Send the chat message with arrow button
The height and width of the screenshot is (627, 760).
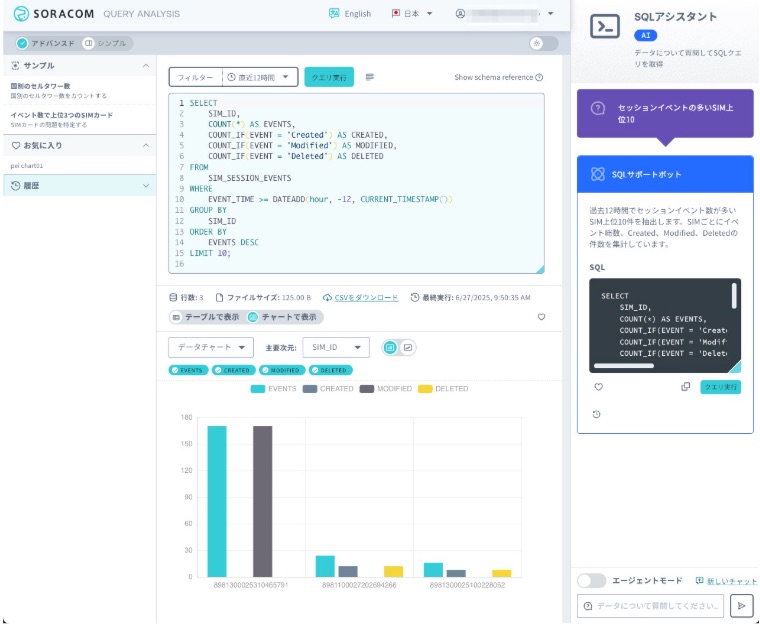tap(742, 606)
